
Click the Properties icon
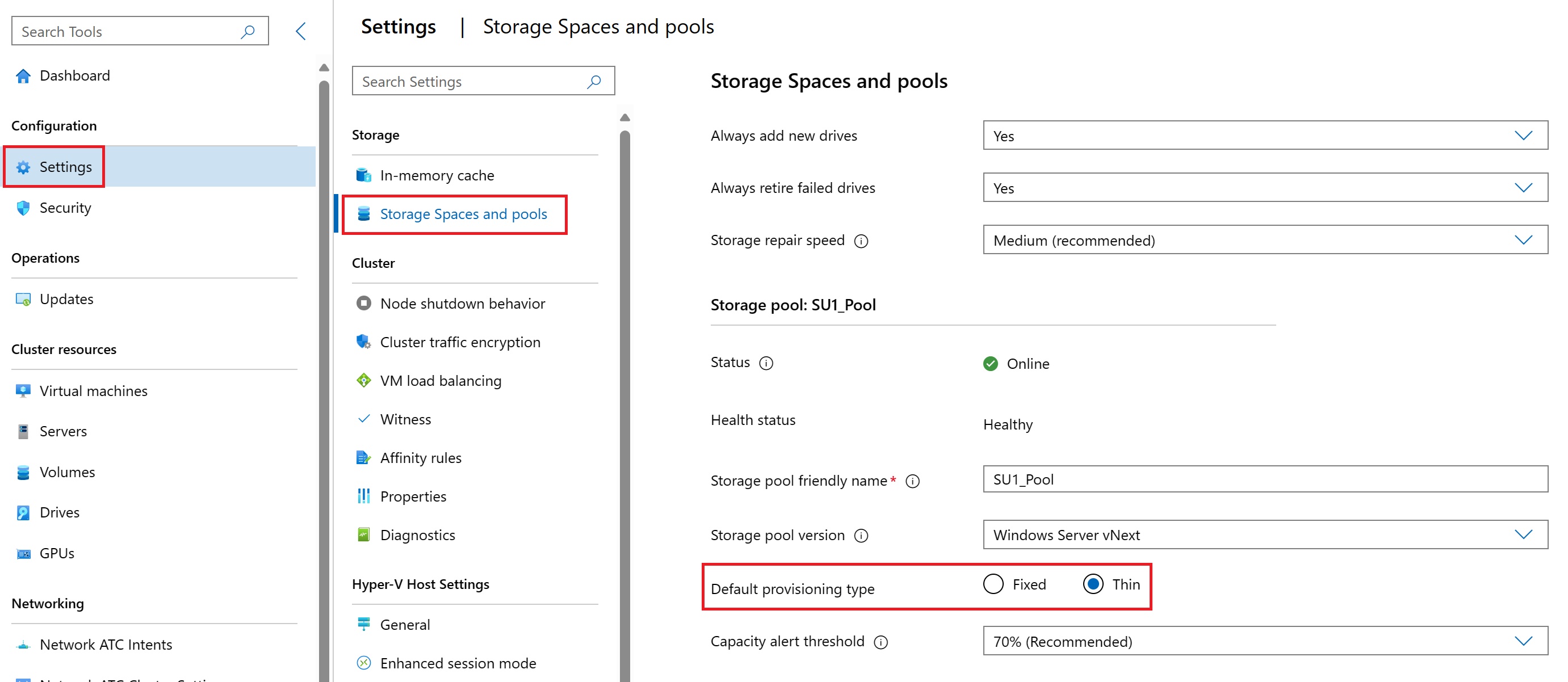coord(363,496)
